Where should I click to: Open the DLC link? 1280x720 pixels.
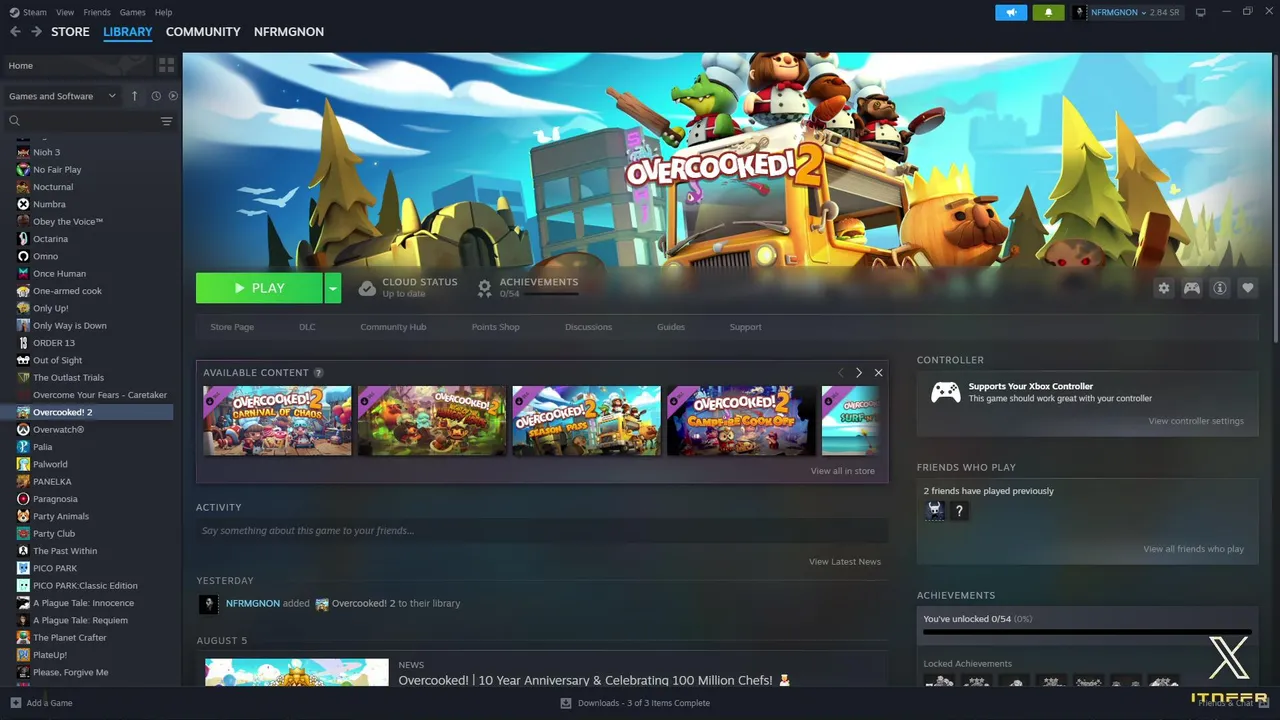[307, 327]
